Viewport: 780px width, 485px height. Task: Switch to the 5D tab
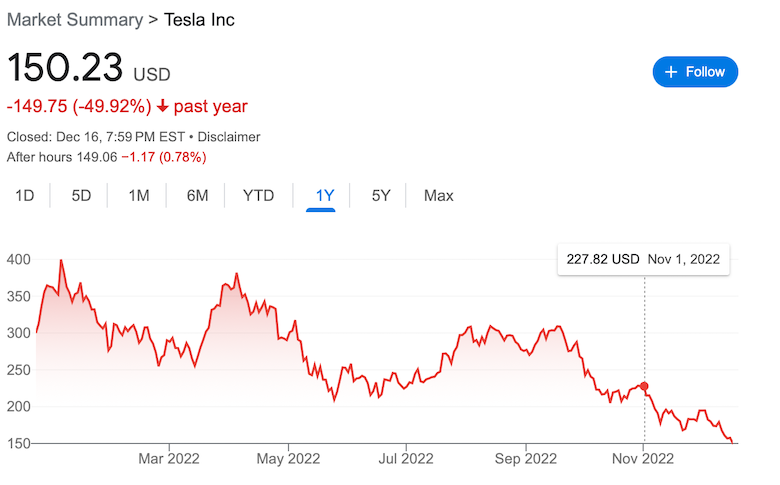(81, 196)
